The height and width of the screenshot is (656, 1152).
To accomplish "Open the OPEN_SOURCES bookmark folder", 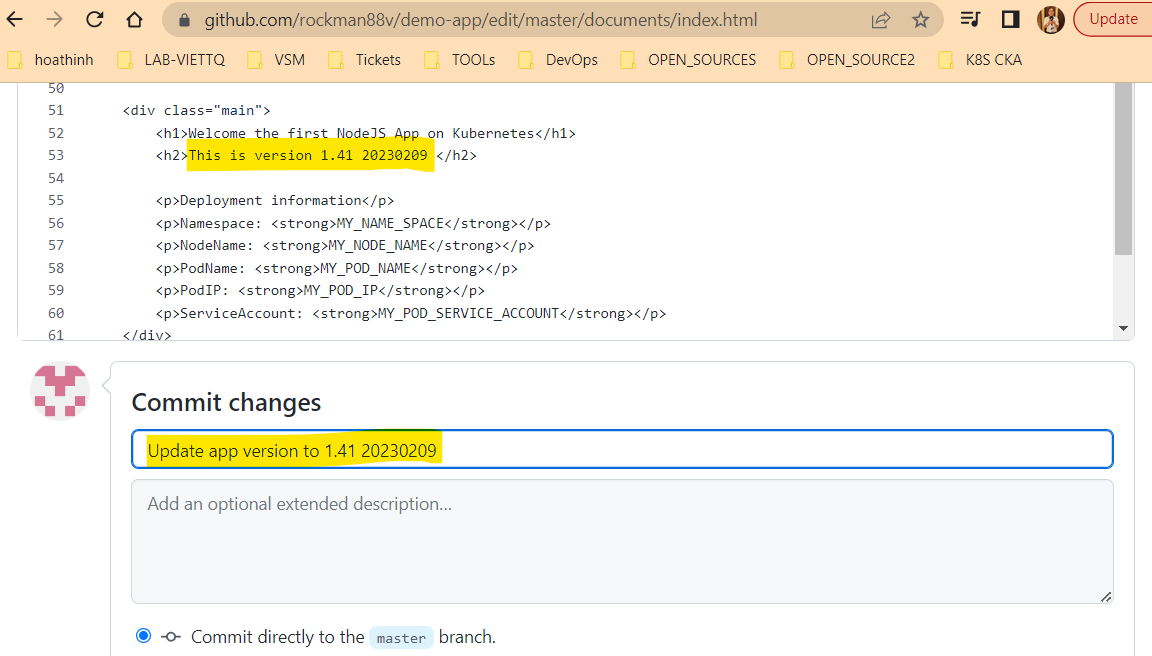I will tap(687, 60).
